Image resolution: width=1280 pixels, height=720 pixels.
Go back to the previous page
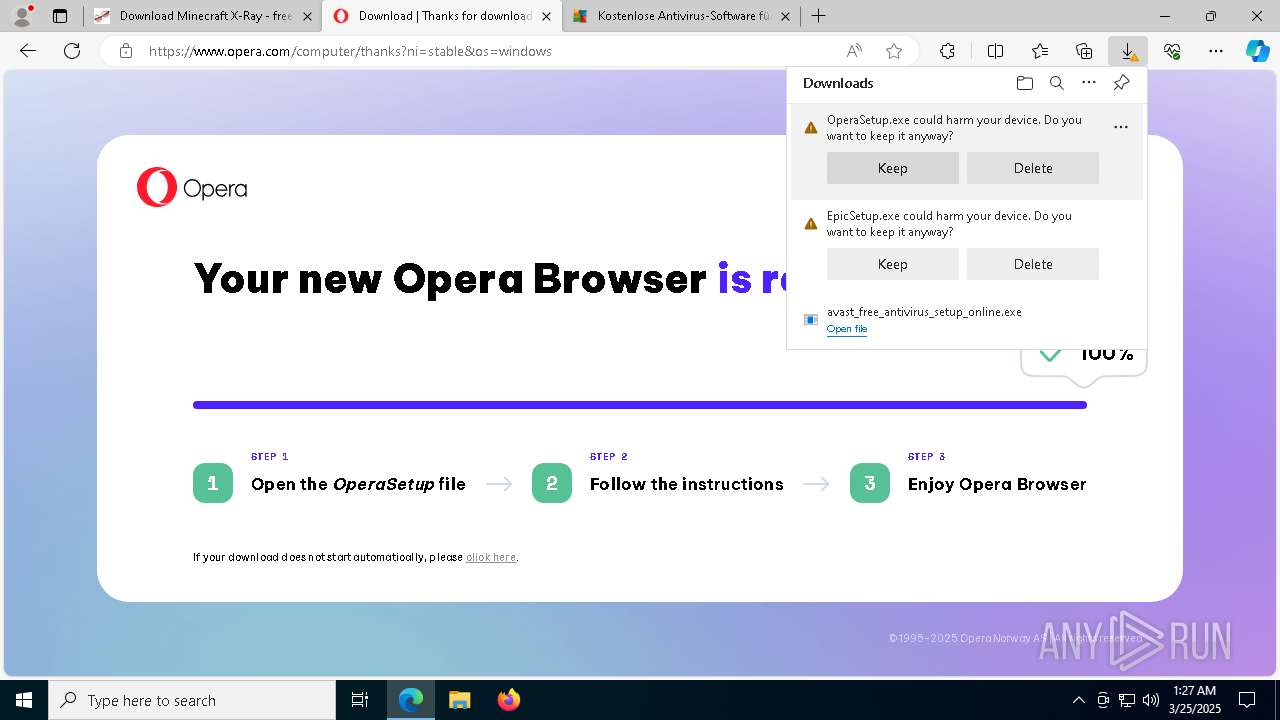click(28, 51)
